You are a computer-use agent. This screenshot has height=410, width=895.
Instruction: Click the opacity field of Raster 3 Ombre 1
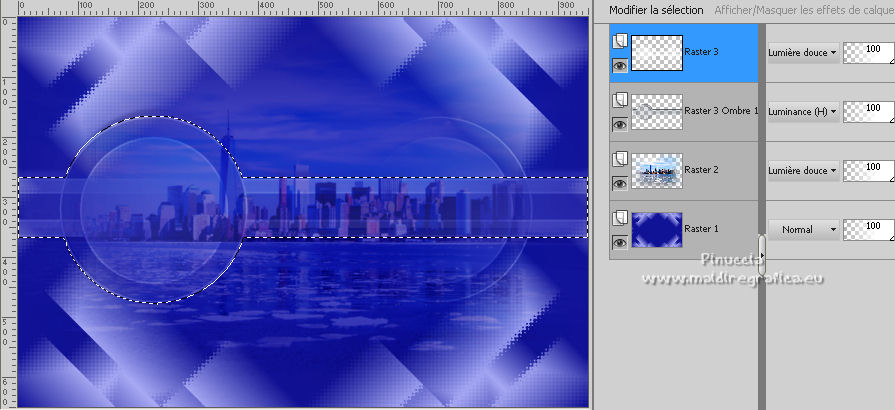869,111
